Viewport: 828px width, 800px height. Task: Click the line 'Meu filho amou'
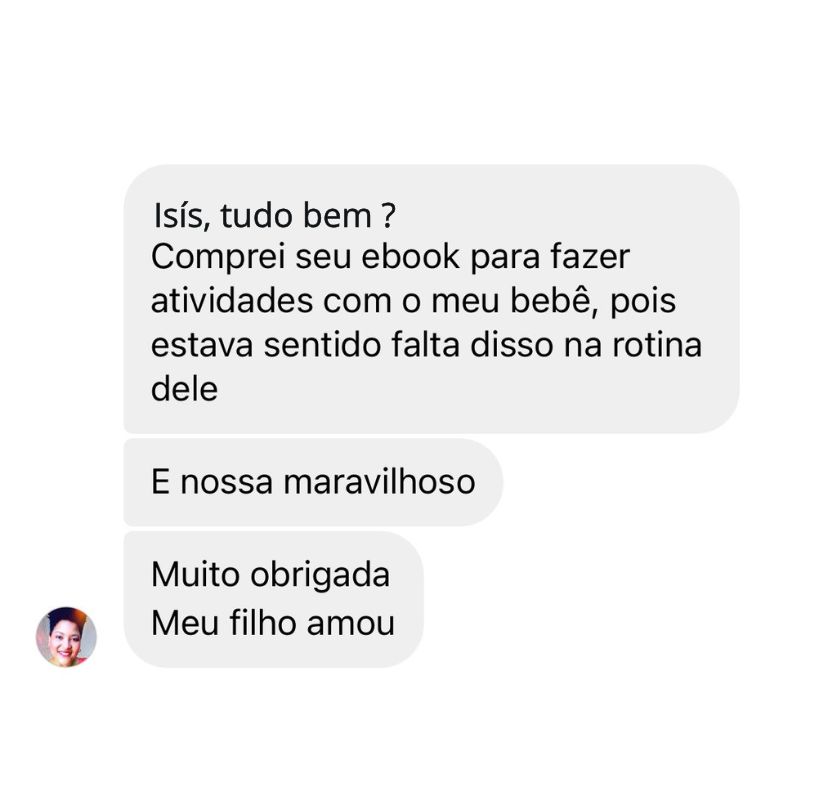[x=272, y=623]
